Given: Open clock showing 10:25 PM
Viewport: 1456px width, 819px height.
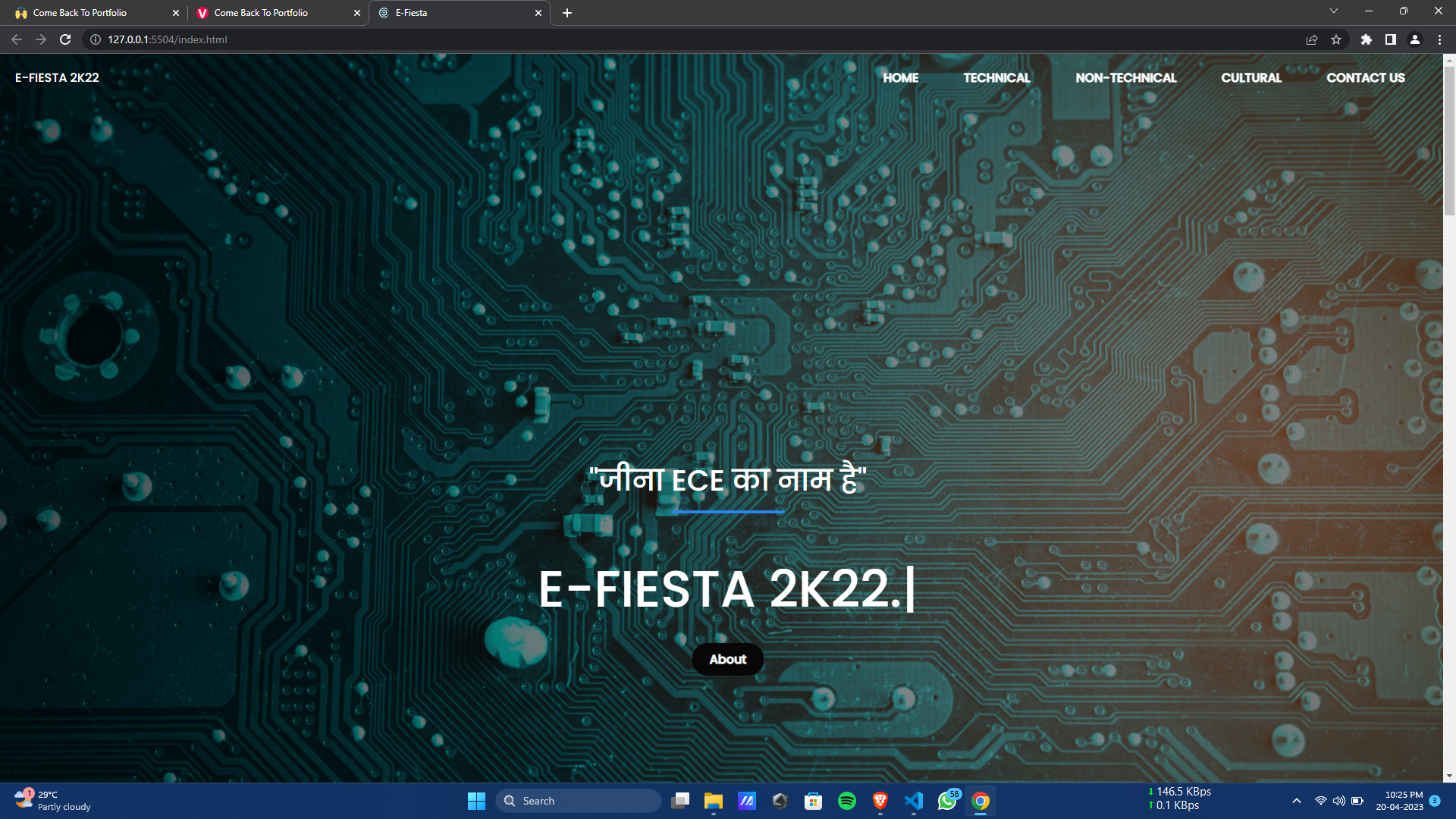Looking at the screenshot, I should pos(1400,801).
